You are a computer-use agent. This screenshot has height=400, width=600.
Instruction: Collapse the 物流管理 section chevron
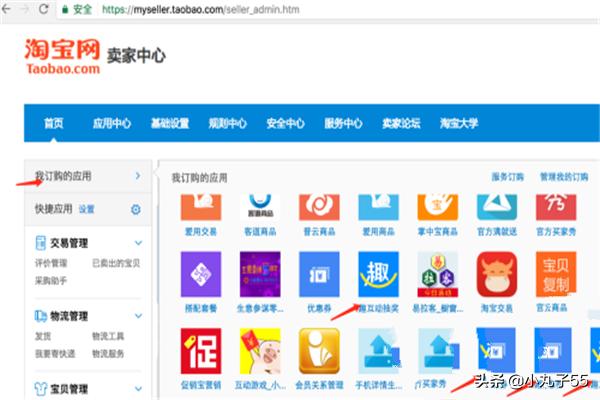138,316
